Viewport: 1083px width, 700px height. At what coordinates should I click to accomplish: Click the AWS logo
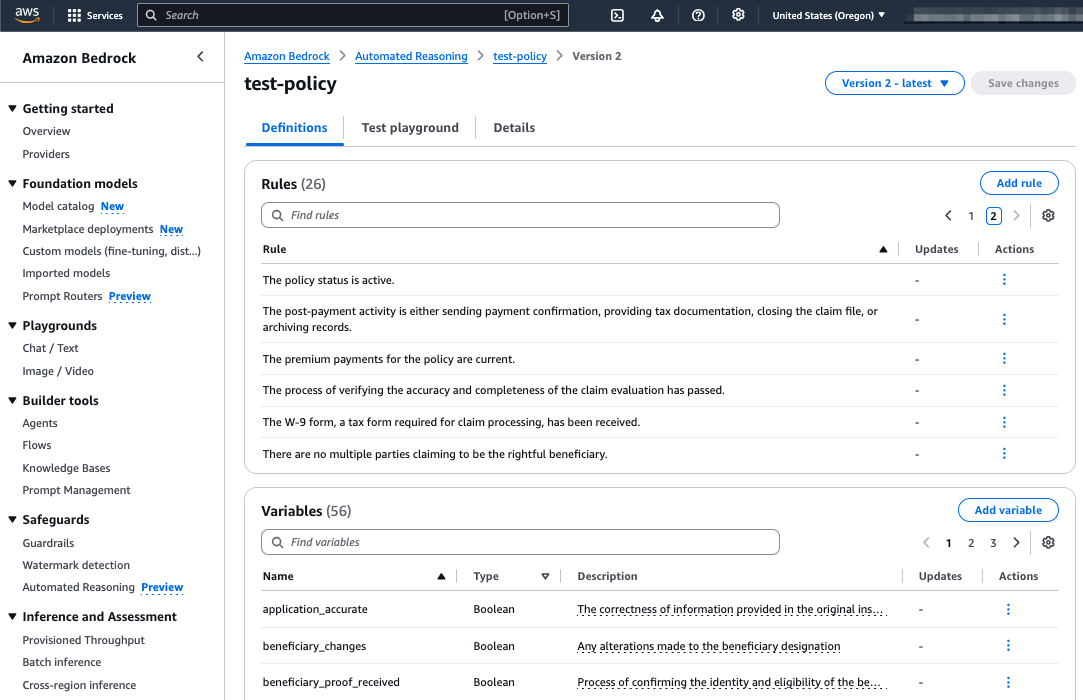[x=27, y=15]
